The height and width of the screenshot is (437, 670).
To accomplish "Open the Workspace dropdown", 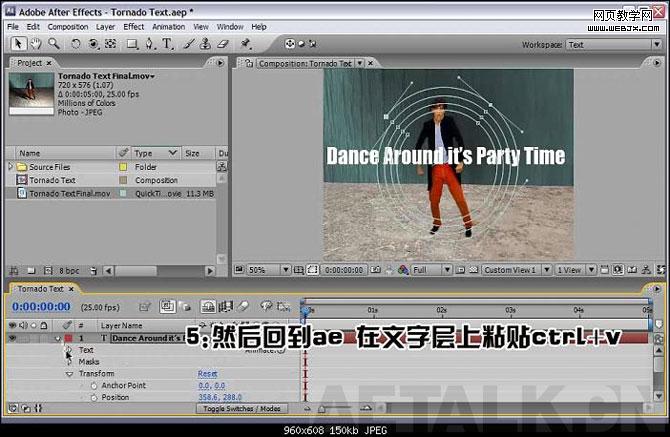I will pos(614,44).
